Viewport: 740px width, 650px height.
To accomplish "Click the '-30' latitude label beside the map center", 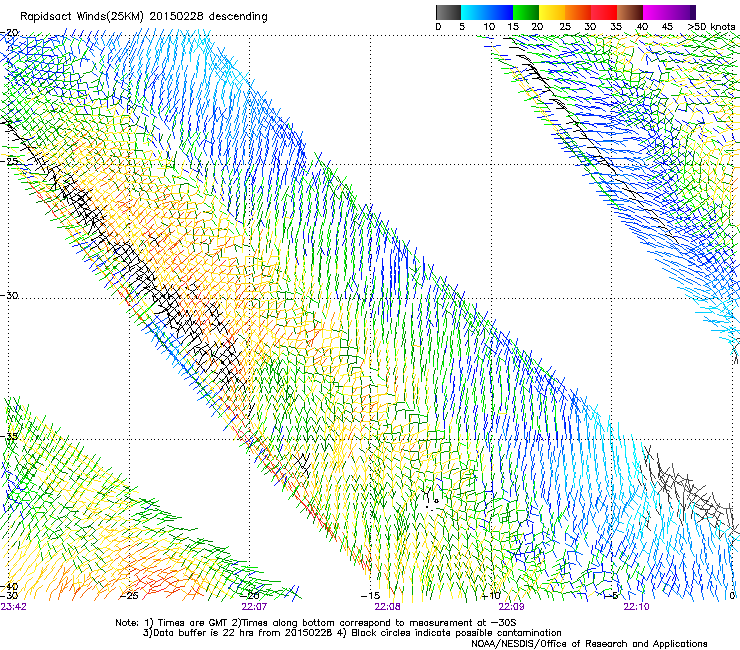I will [x=9, y=296].
